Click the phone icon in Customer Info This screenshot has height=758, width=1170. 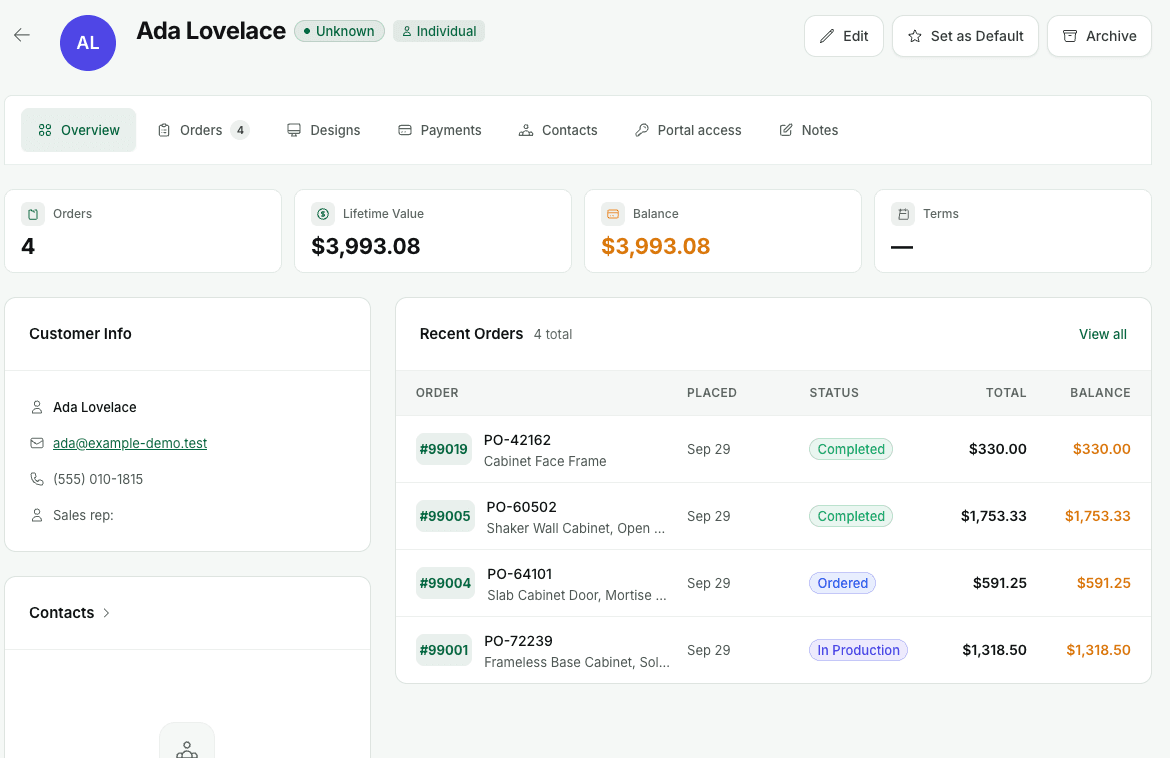click(x=37, y=479)
